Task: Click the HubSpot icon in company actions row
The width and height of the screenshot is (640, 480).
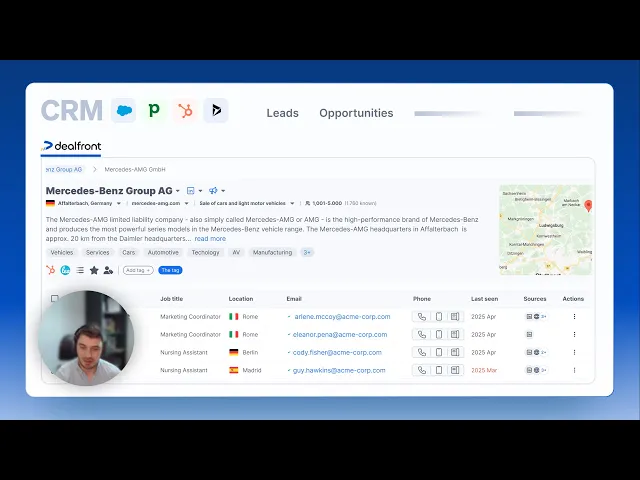Action: 51,270
